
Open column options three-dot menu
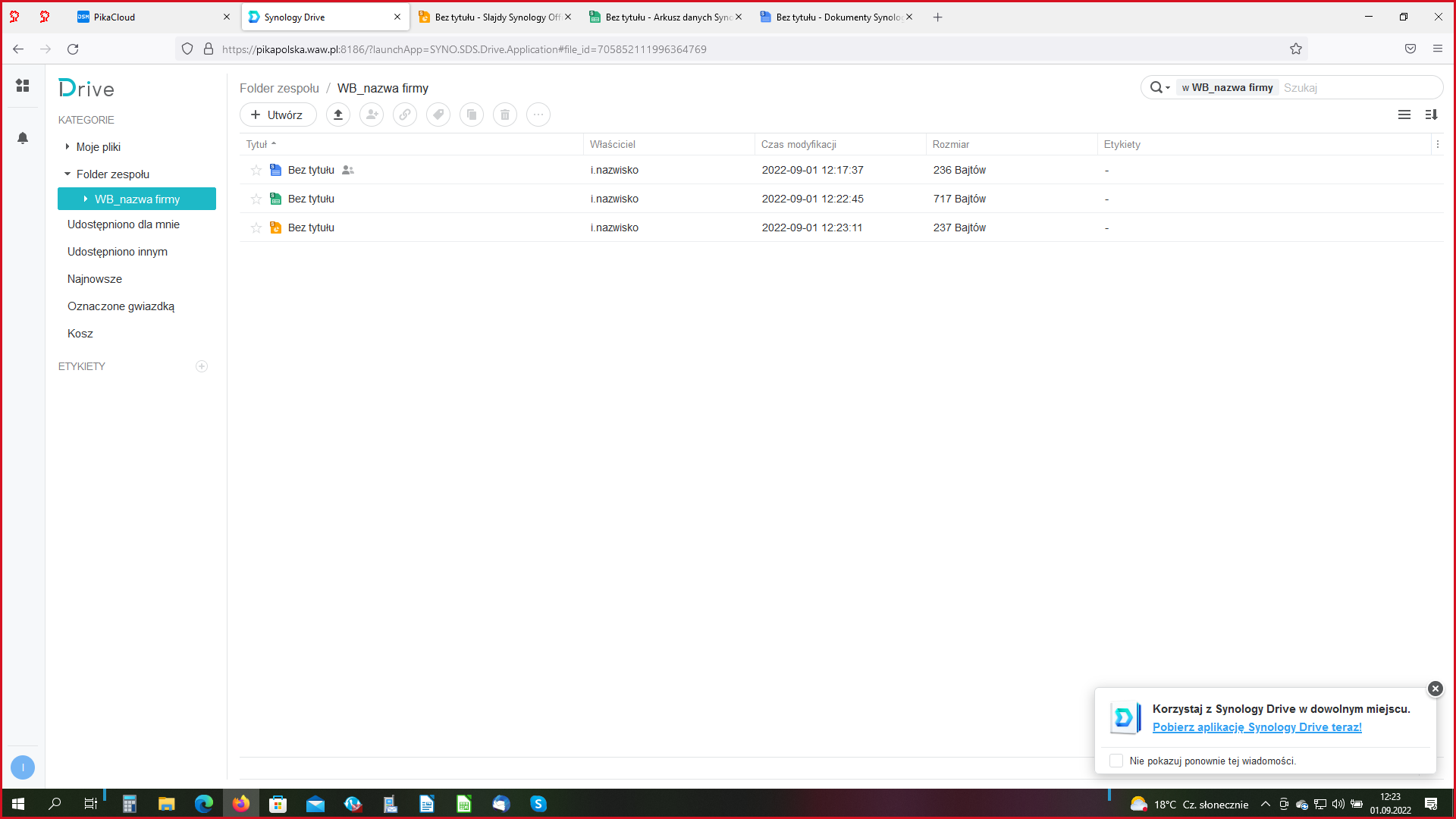[1438, 144]
